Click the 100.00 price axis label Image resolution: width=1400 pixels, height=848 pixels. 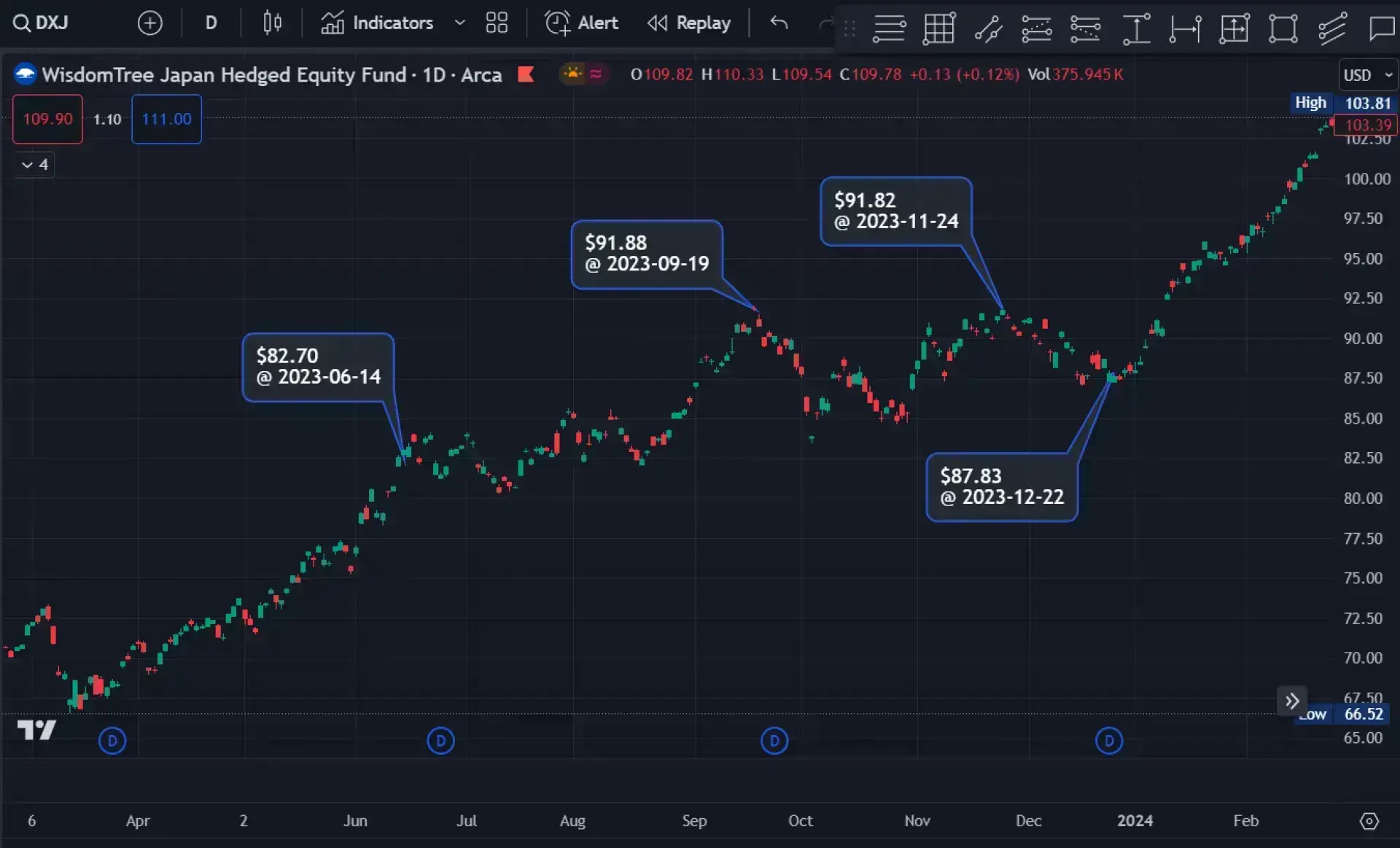pyautogui.click(x=1366, y=179)
